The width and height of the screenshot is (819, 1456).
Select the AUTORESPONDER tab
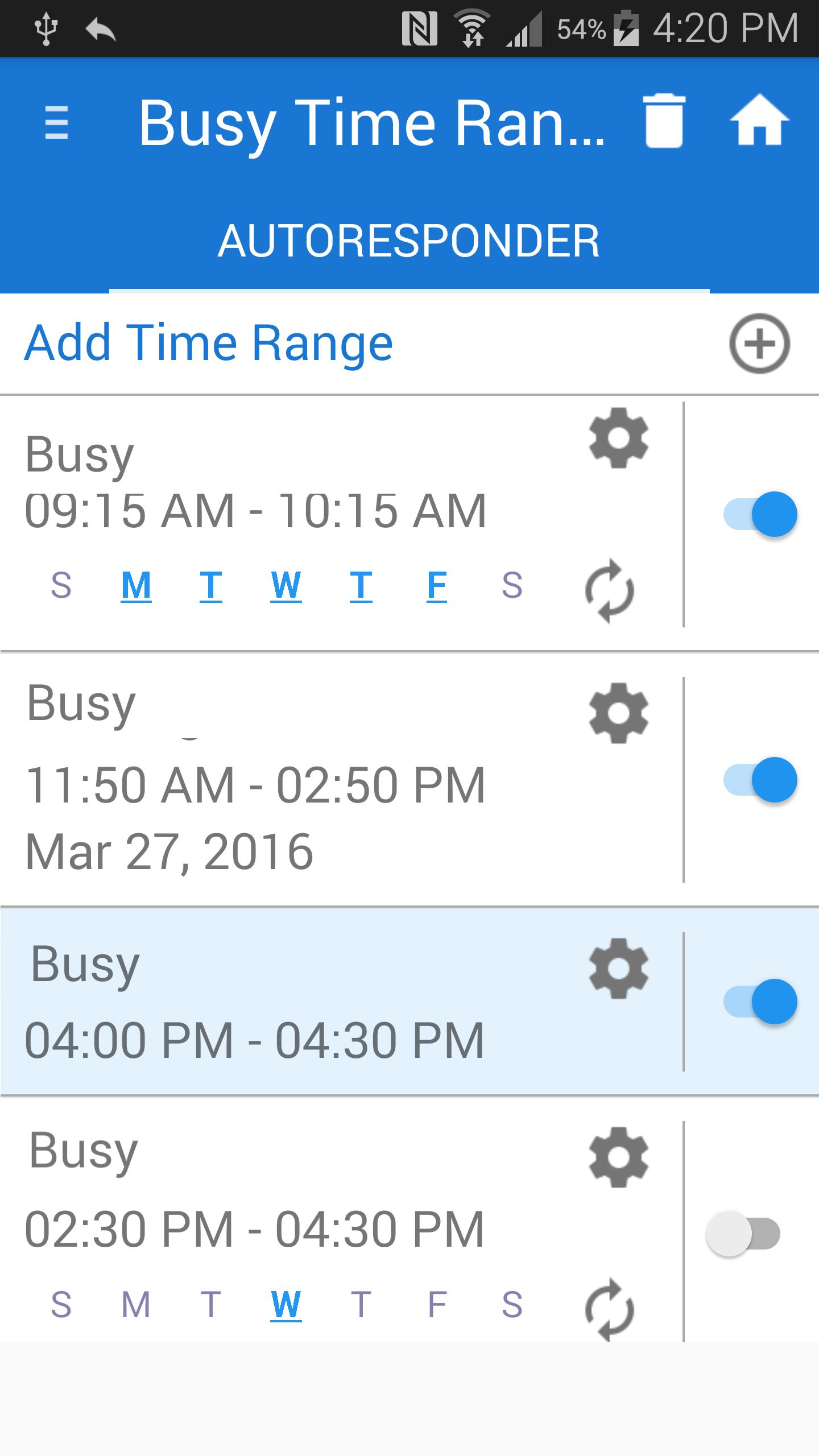tap(409, 241)
